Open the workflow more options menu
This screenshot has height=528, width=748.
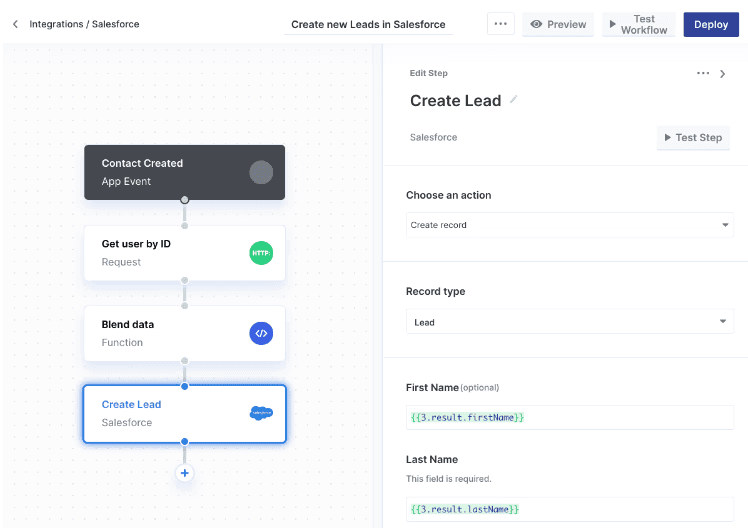point(501,24)
